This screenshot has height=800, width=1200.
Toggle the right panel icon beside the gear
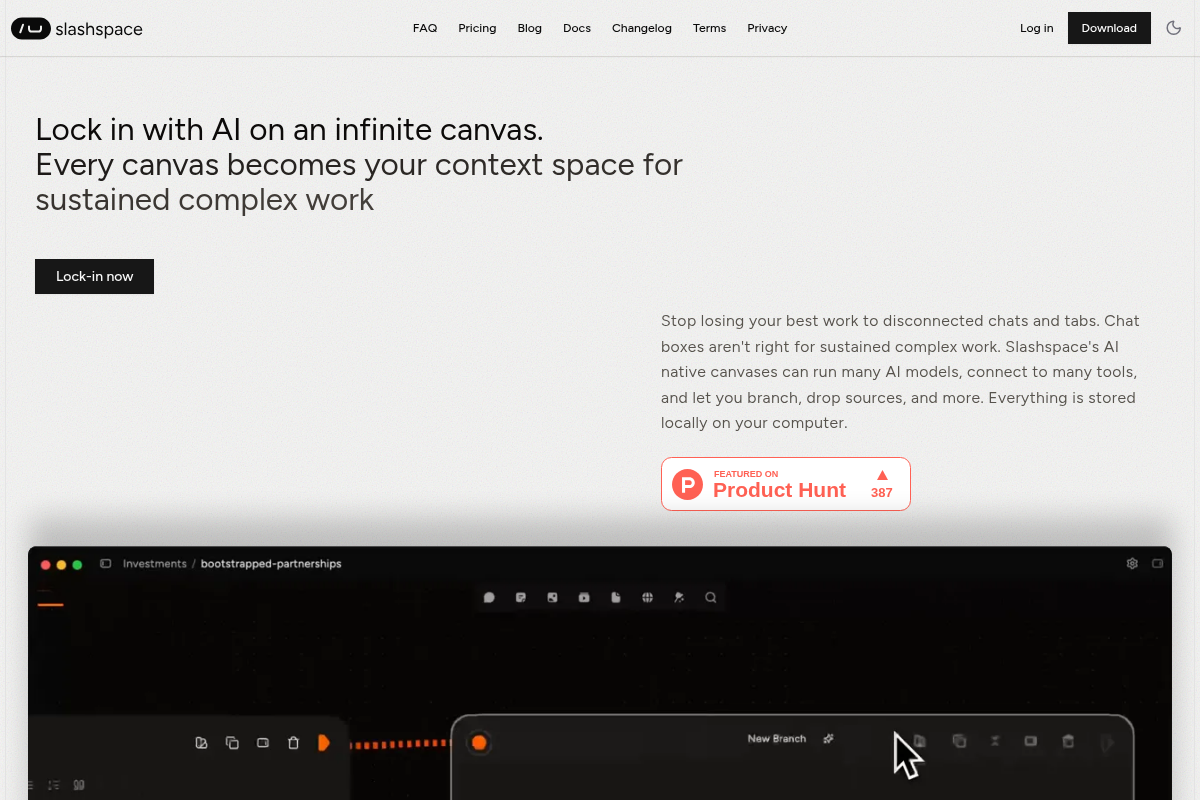1158,564
